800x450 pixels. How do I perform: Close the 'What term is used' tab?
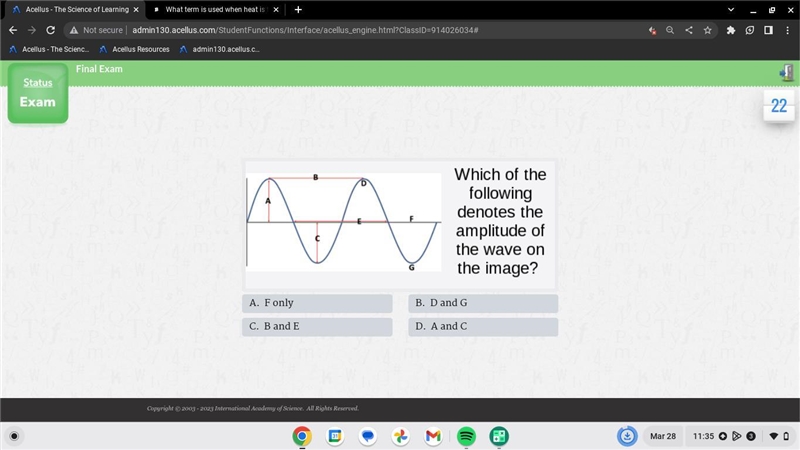pyautogui.click(x=276, y=10)
